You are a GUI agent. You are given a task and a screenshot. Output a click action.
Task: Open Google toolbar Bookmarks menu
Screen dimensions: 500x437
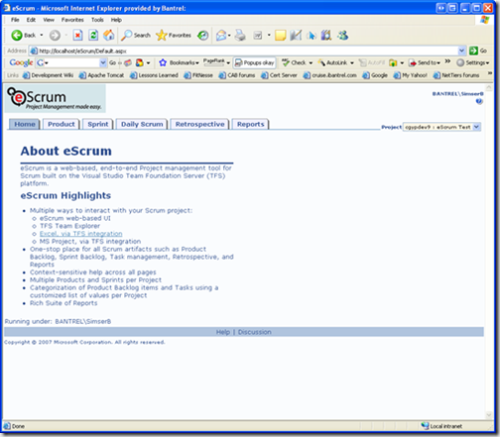[x=179, y=62]
